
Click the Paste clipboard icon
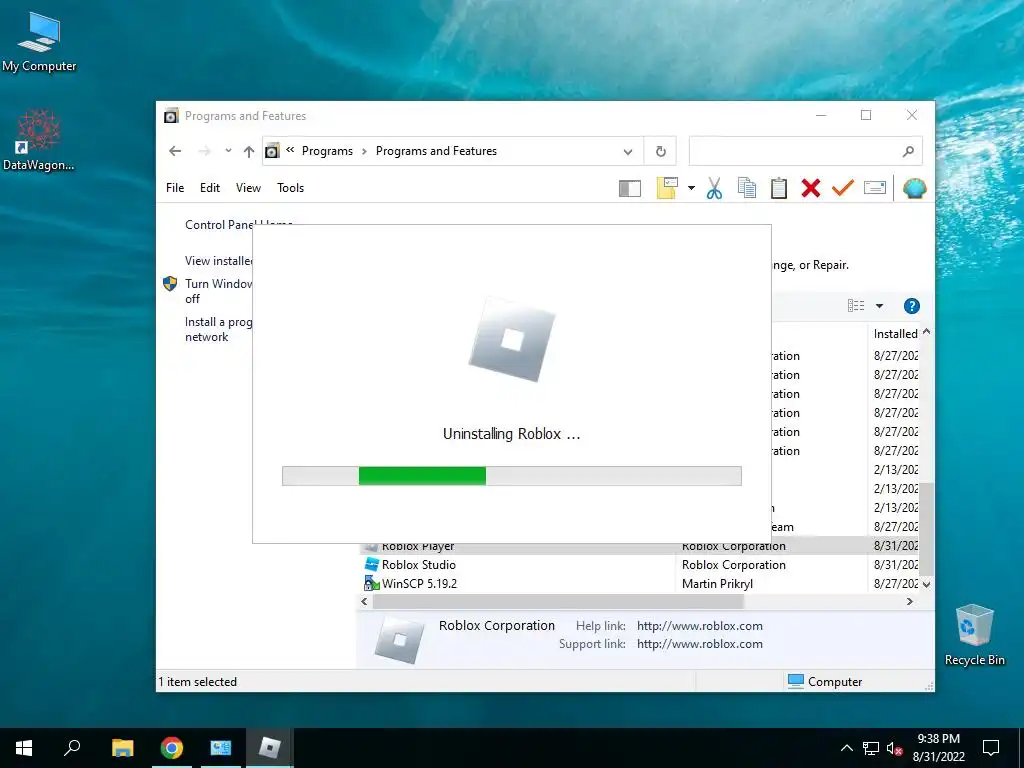[x=778, y=188]
